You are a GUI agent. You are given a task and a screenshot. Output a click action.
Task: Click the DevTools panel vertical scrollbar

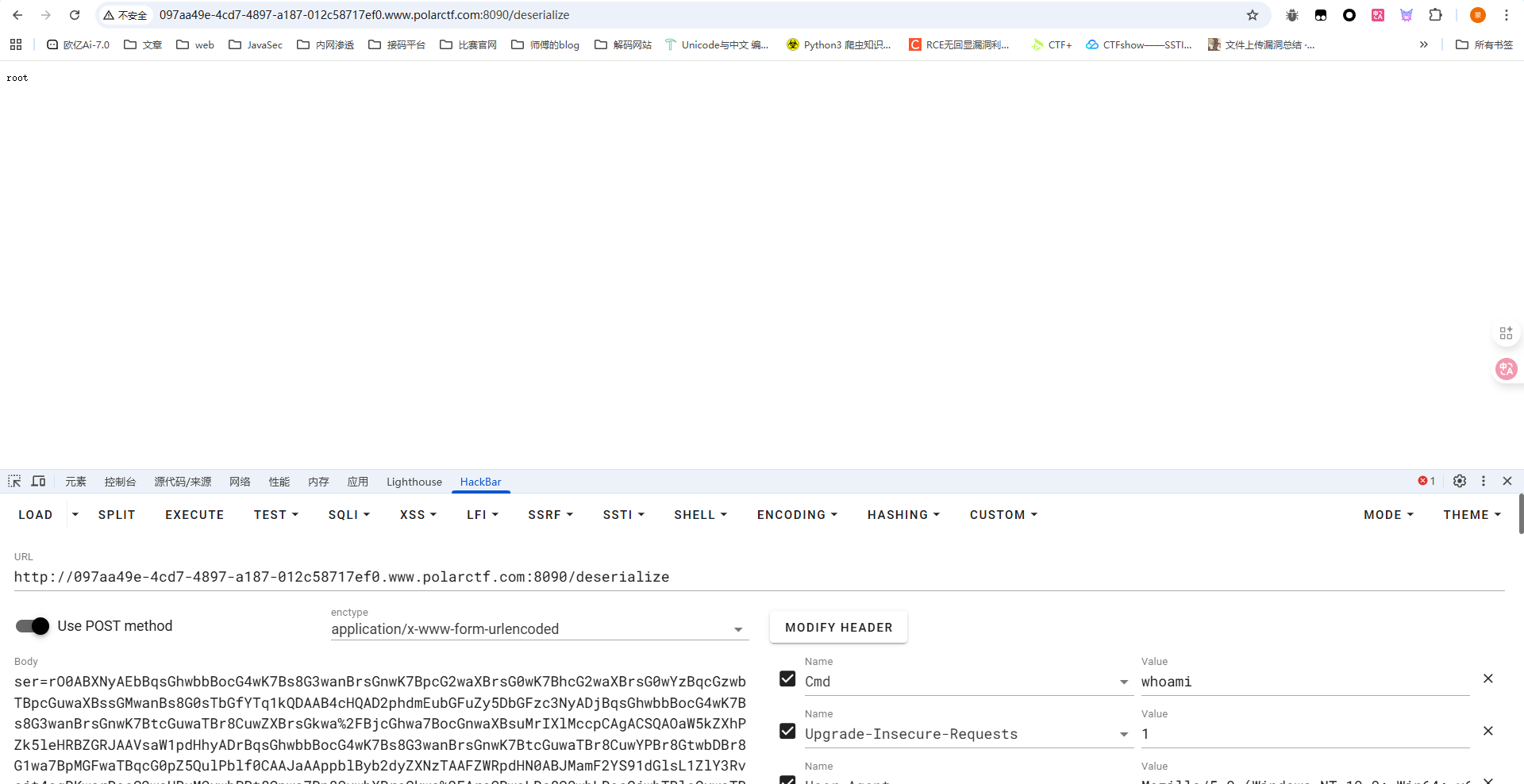[1520, 514]
